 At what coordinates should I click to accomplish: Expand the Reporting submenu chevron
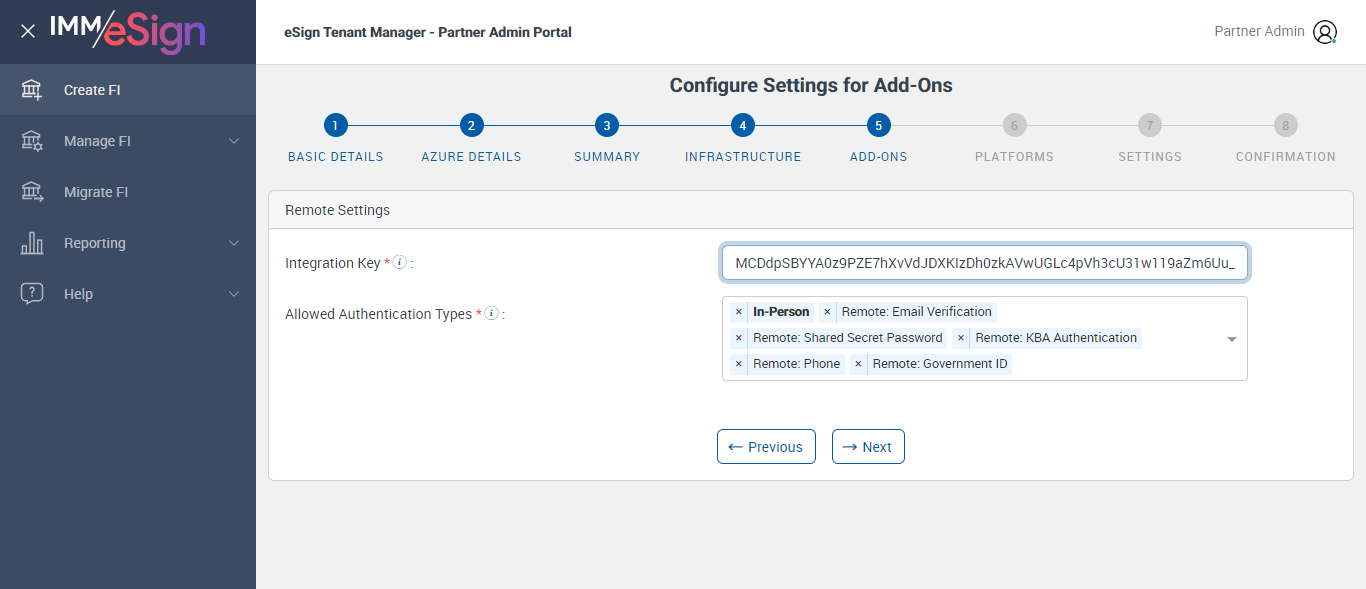tap(234, 243)
